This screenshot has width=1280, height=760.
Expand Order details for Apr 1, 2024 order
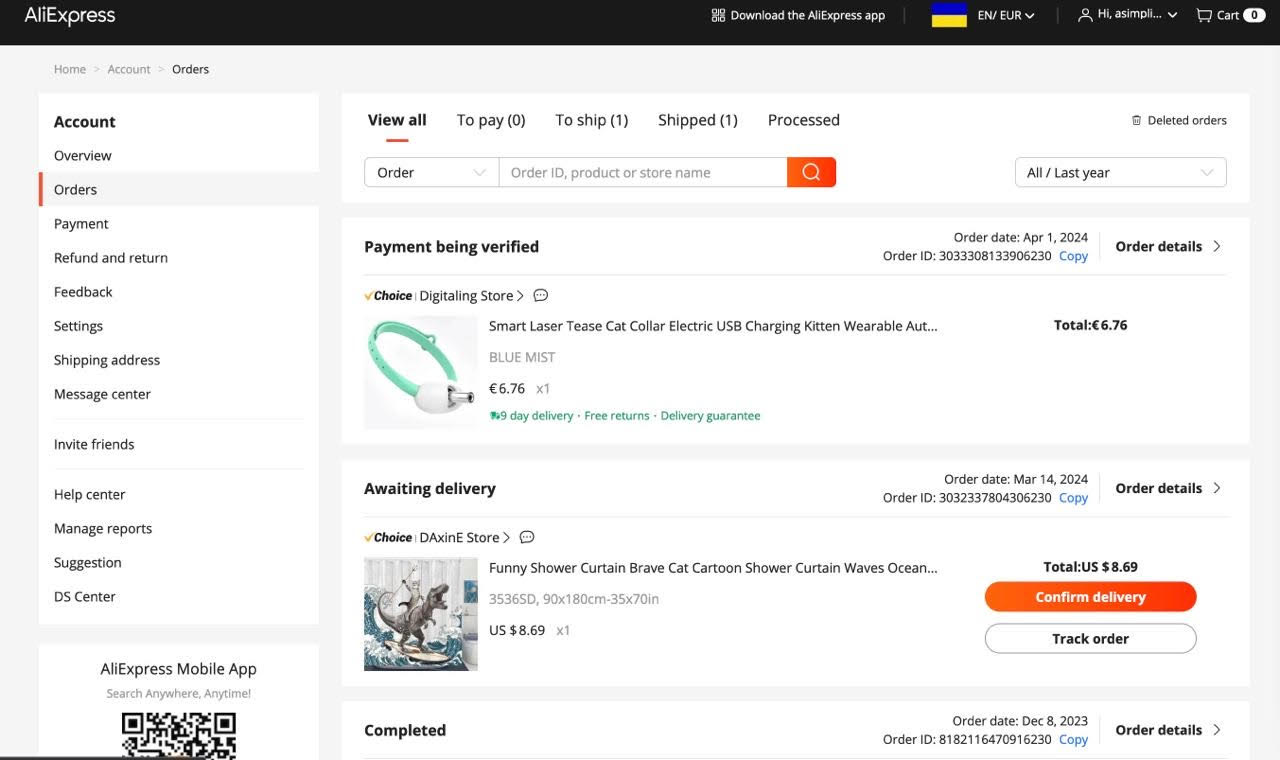(1168, 246)
